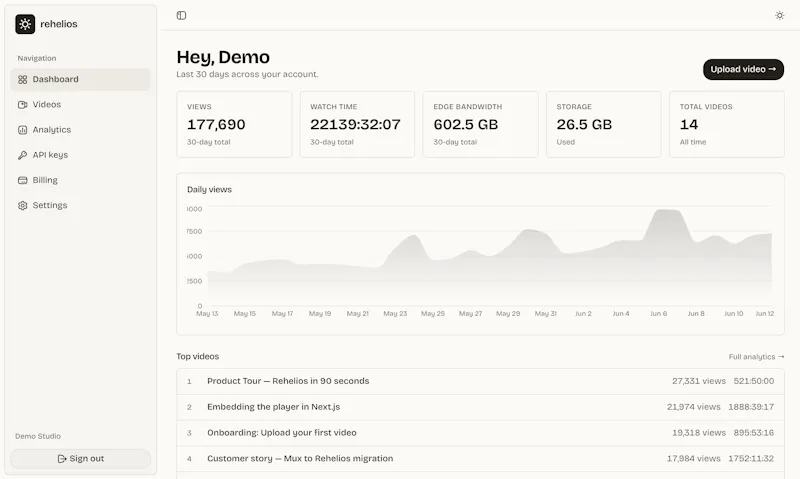Image resolution: width=800 pixels, height=479 pixels.
Task: Follow the Full analytics link
Action: pos(756,357)
